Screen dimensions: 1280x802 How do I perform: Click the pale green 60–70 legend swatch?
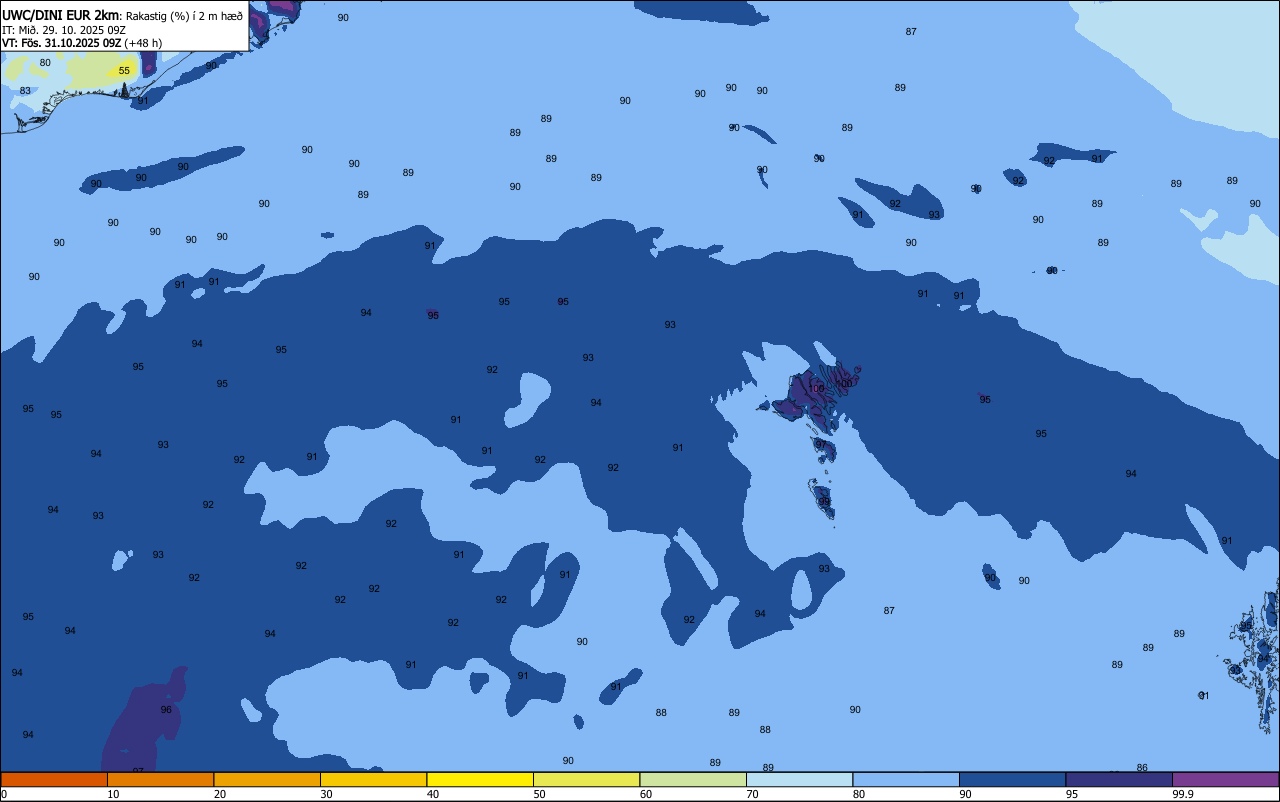693,779
